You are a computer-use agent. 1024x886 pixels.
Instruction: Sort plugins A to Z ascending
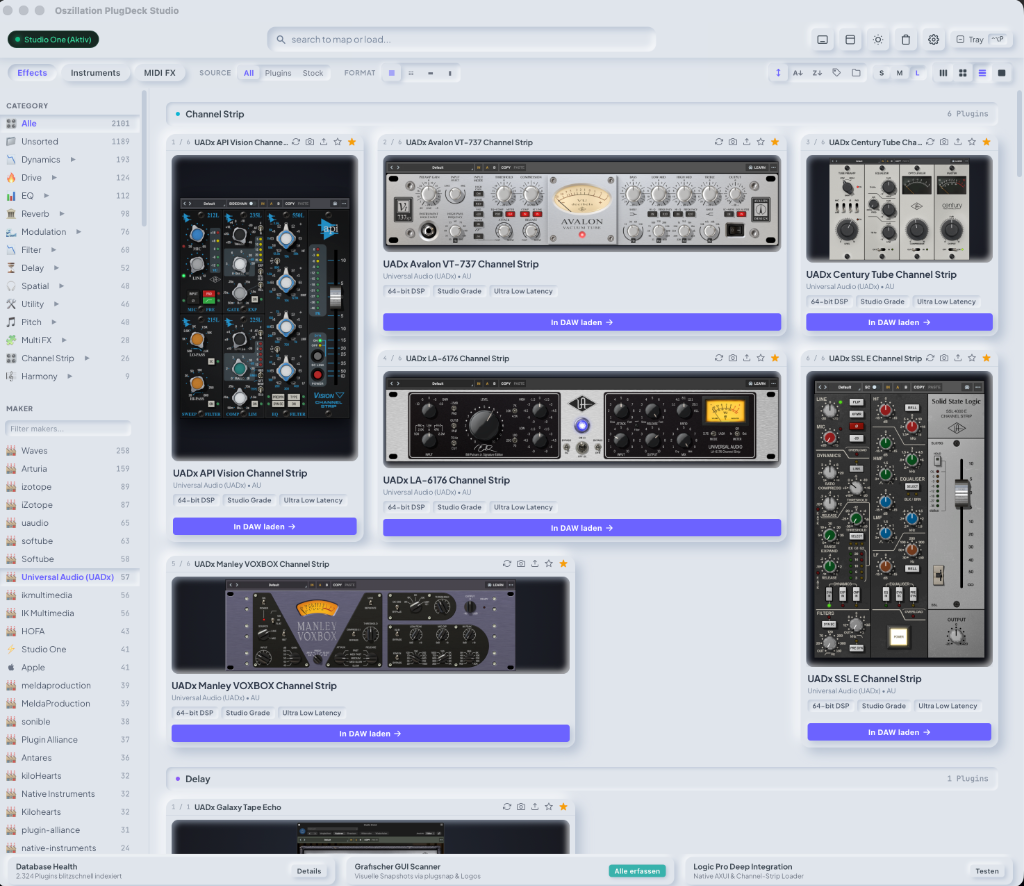(797, 73)
